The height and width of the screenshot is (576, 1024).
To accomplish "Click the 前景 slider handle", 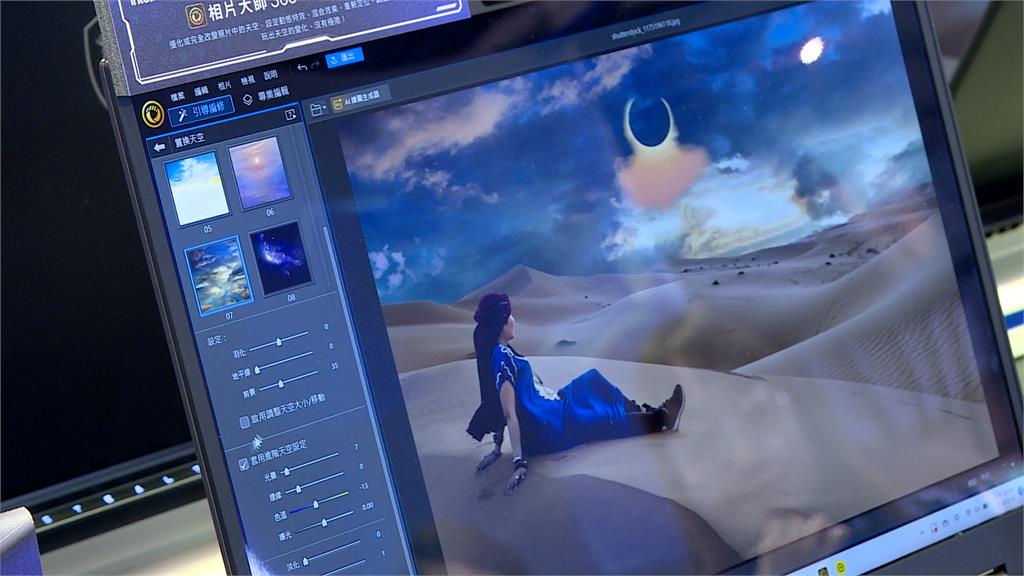I will pos(281,383).
